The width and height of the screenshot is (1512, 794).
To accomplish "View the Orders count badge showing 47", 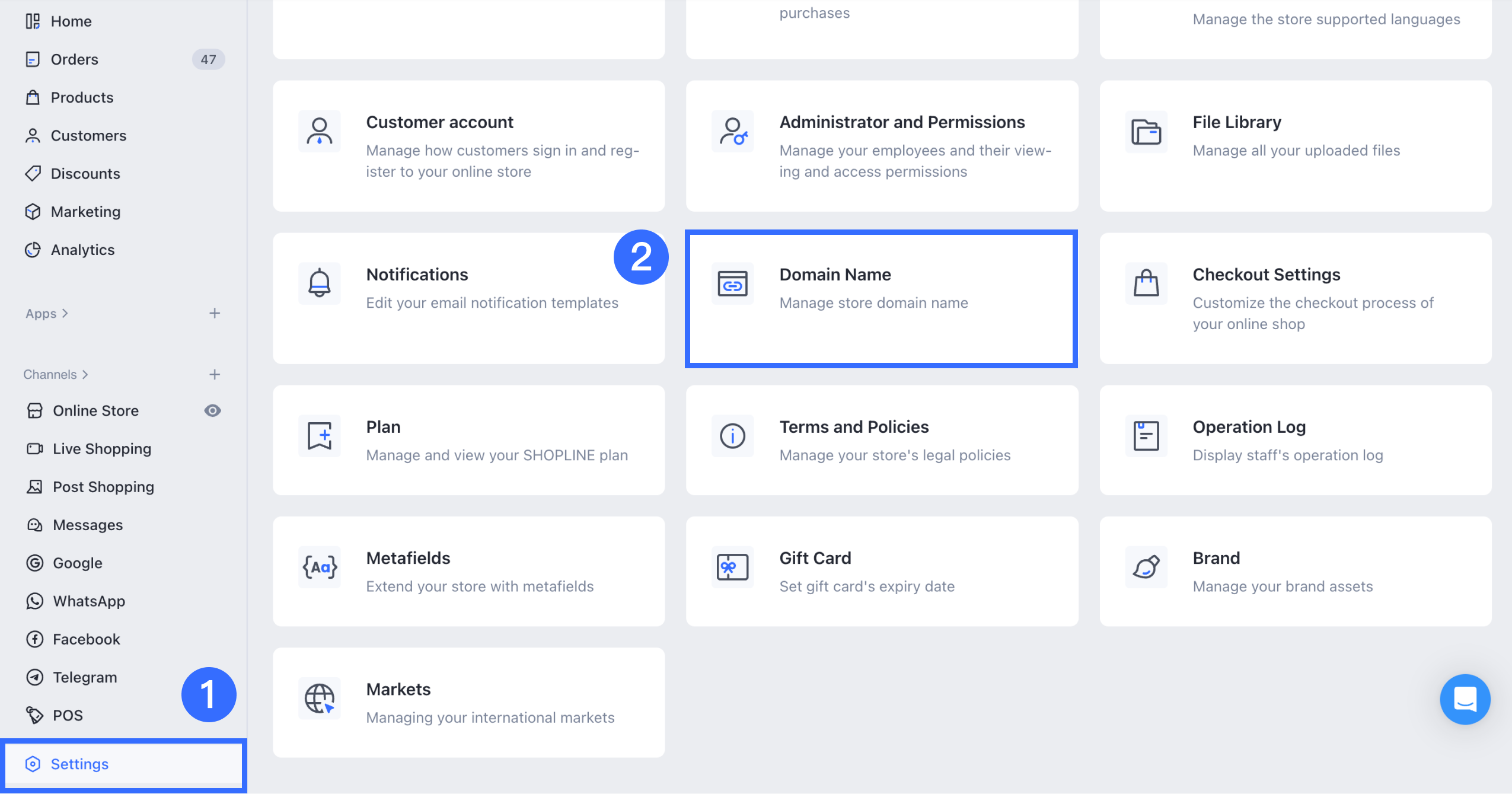I will click(209, 59).
